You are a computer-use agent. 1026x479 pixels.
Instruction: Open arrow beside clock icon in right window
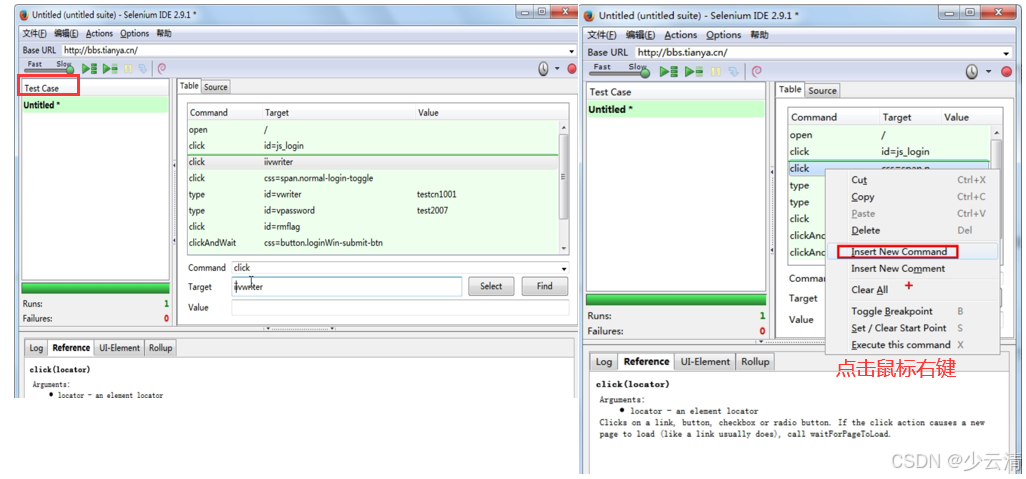[x=988, y=71]
